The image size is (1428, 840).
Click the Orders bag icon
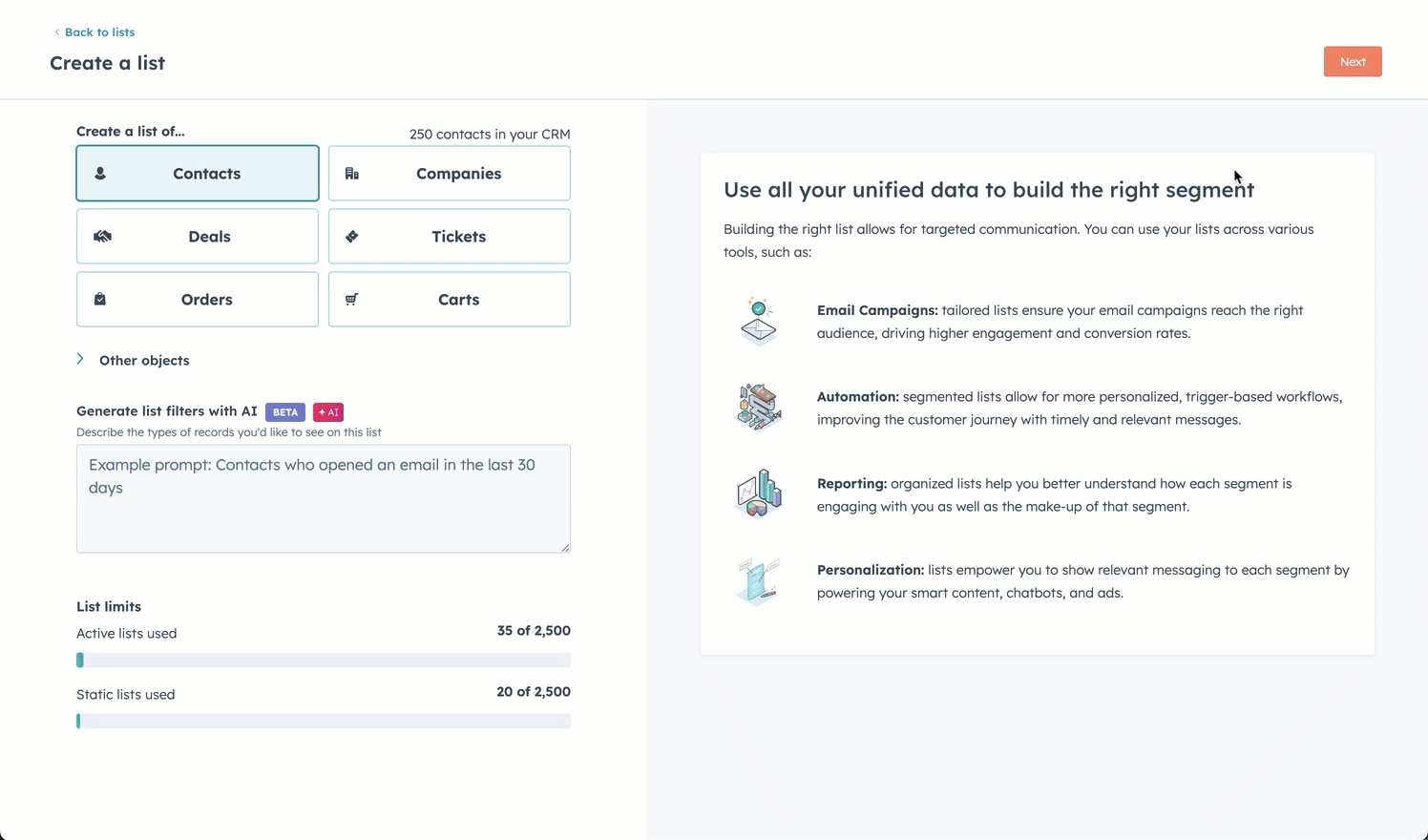[x=100, y=299]
